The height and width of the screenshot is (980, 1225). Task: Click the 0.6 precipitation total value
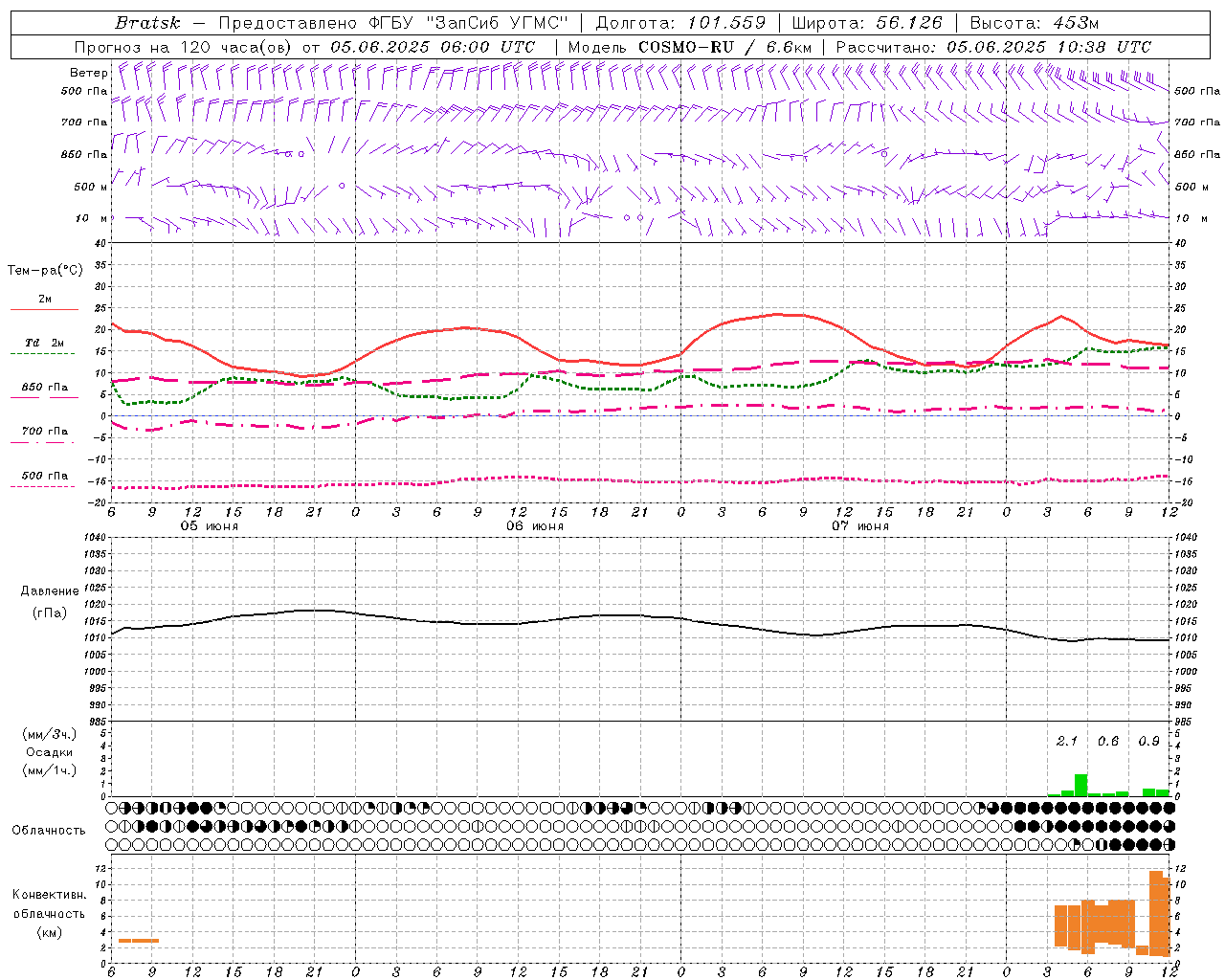point(1108,741)
